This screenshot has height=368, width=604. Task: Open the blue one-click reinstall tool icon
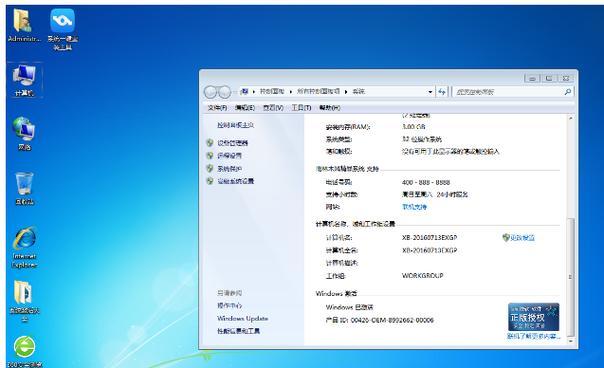(x=62, y=29)
